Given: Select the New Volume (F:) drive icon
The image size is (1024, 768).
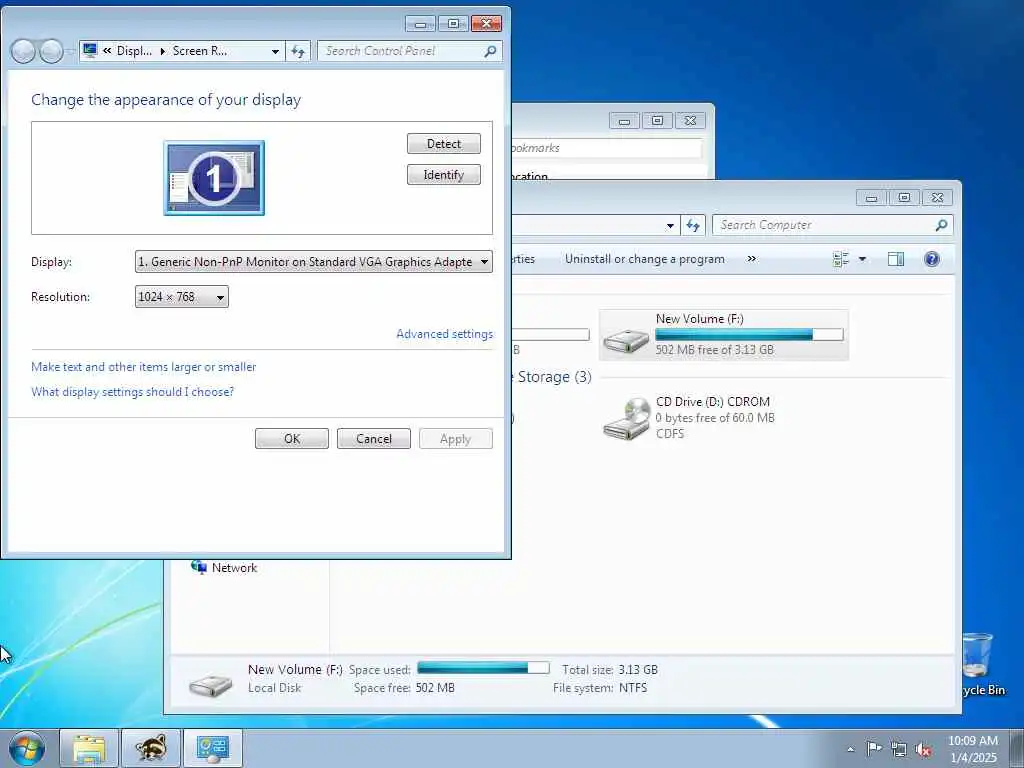Looking at the screenshot, I should 626,340.
